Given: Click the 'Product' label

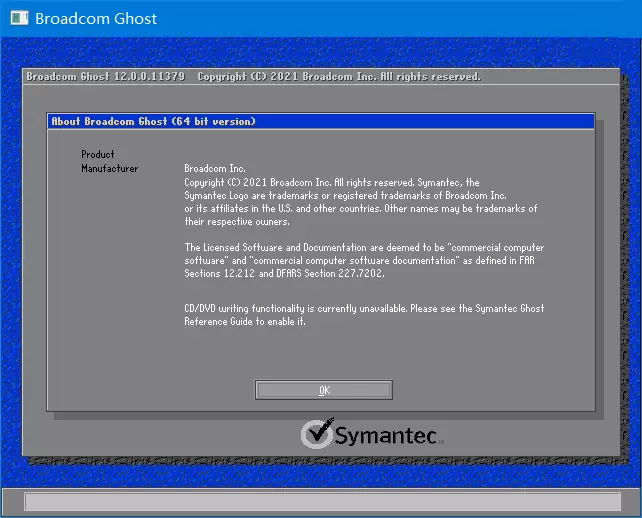Looking at the screenshot, I should click(97, 154).
